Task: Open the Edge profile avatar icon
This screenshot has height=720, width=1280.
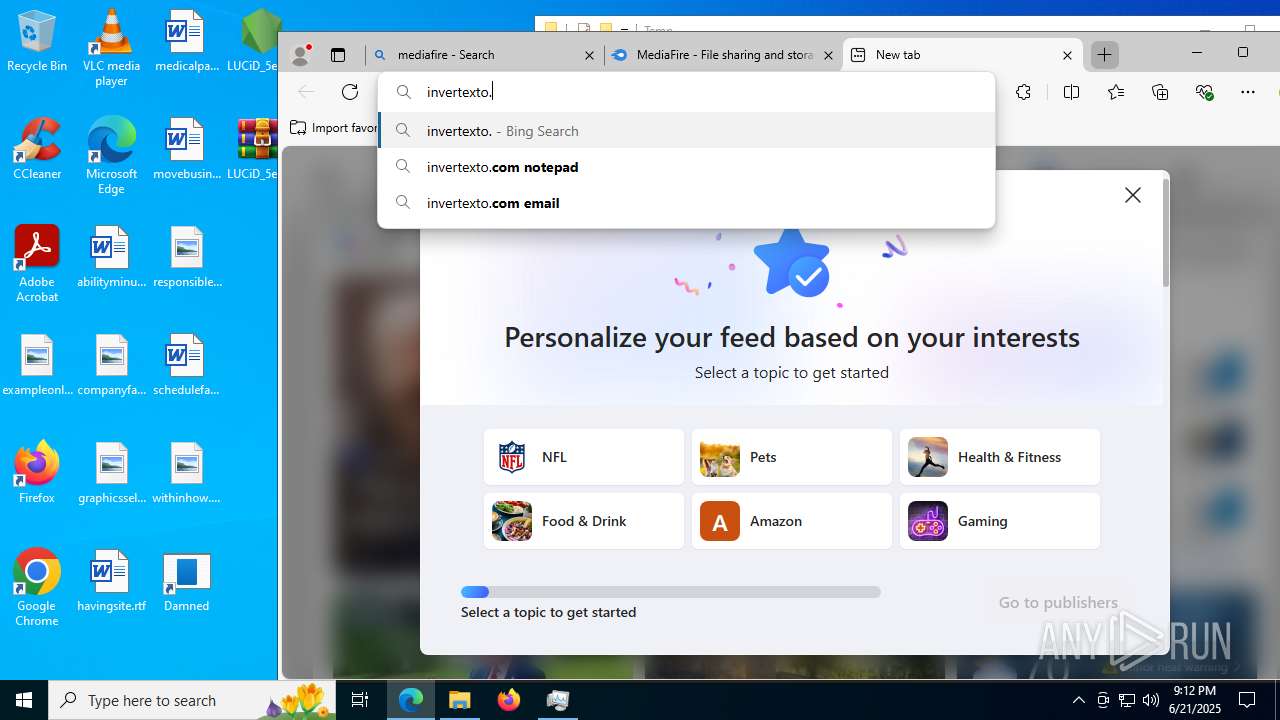Action: (300, 55)
